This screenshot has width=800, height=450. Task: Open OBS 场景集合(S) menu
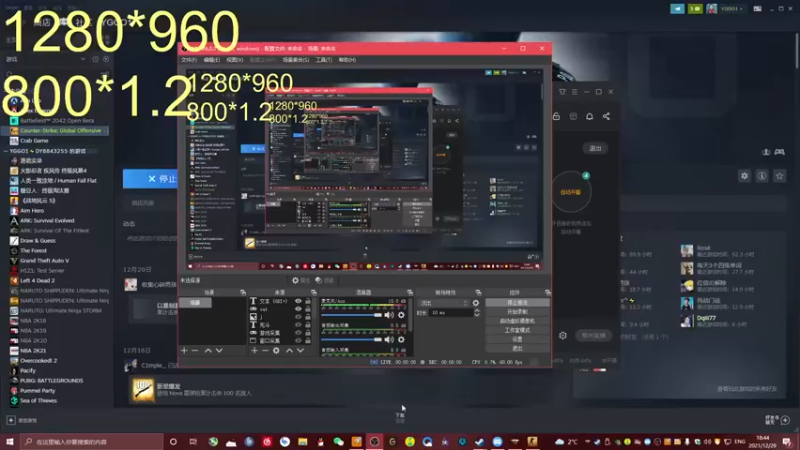tap(296, 60)
